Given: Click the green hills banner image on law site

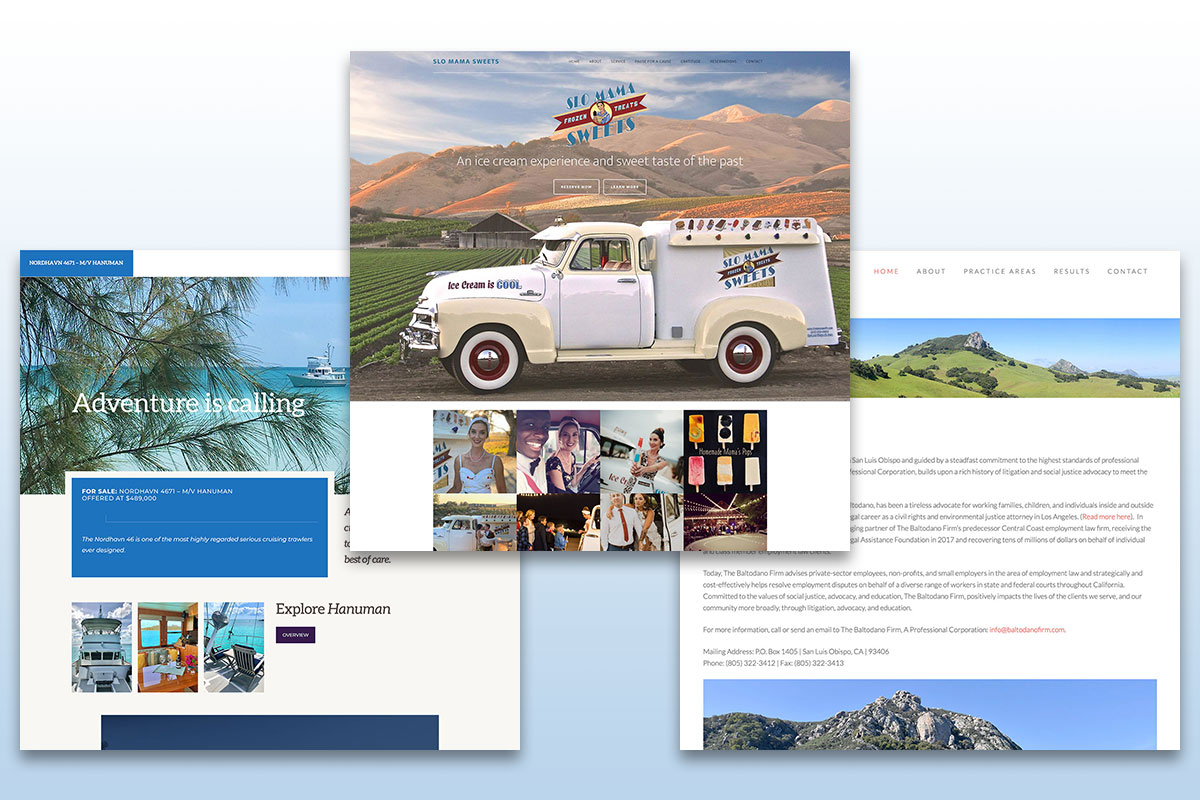Looking at the screenshot, I should tap(1013, 358).
